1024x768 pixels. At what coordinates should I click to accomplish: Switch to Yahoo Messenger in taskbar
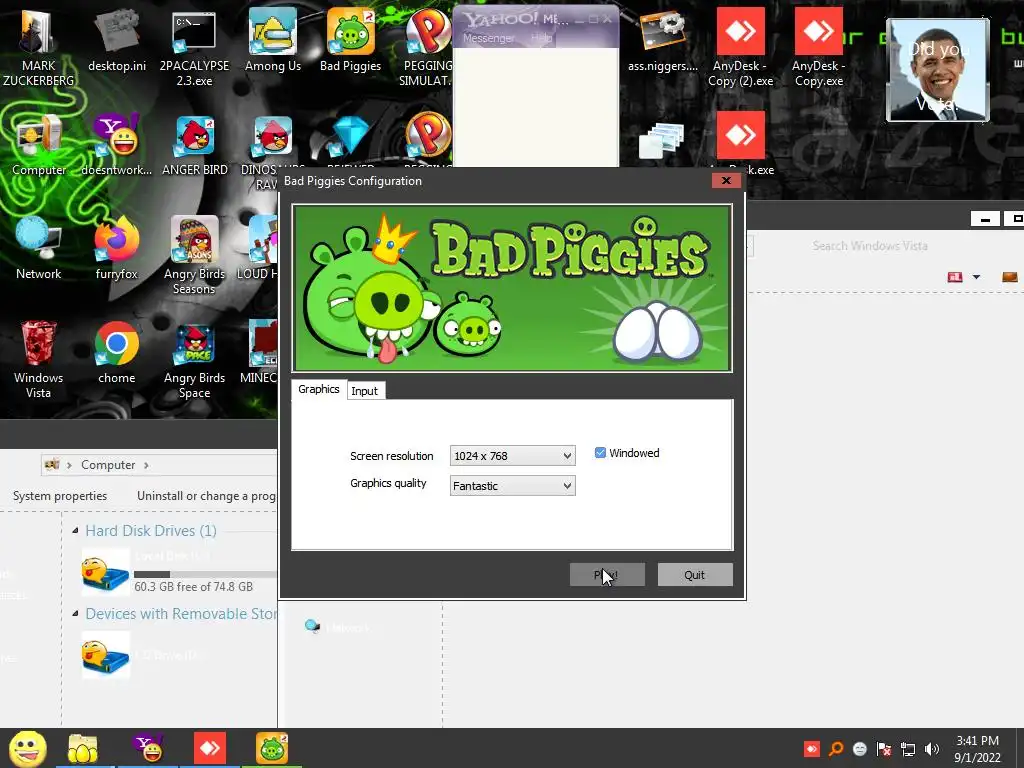(148, 748)
